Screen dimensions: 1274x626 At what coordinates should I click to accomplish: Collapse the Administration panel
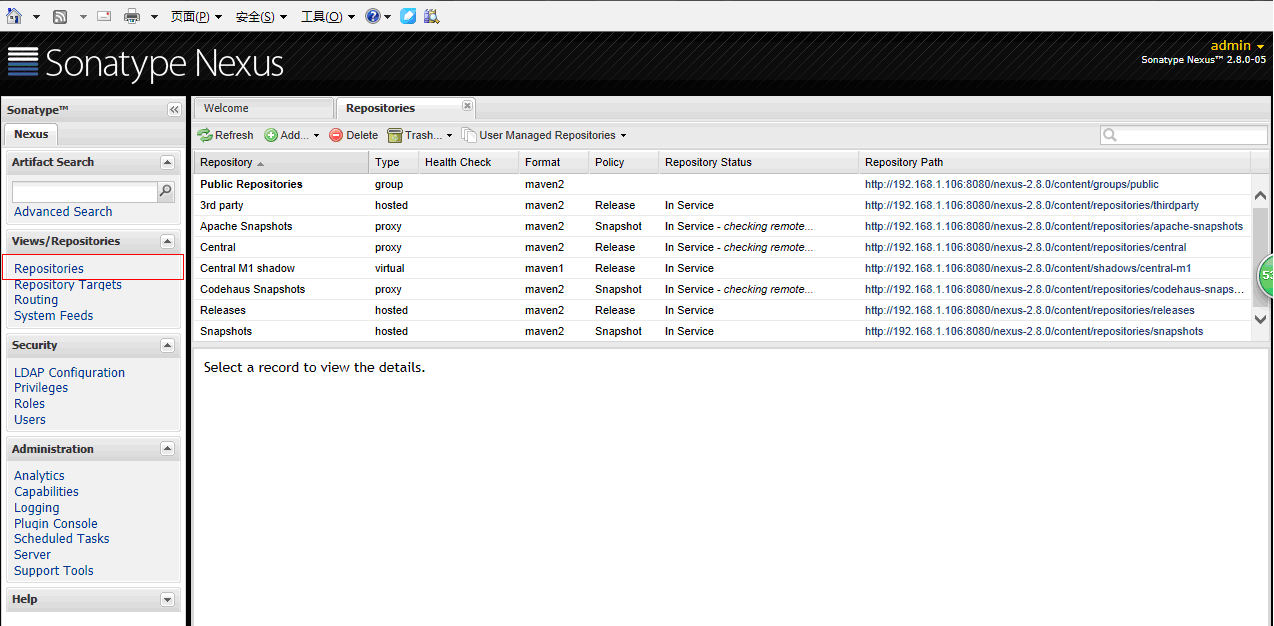click(167, 449)
